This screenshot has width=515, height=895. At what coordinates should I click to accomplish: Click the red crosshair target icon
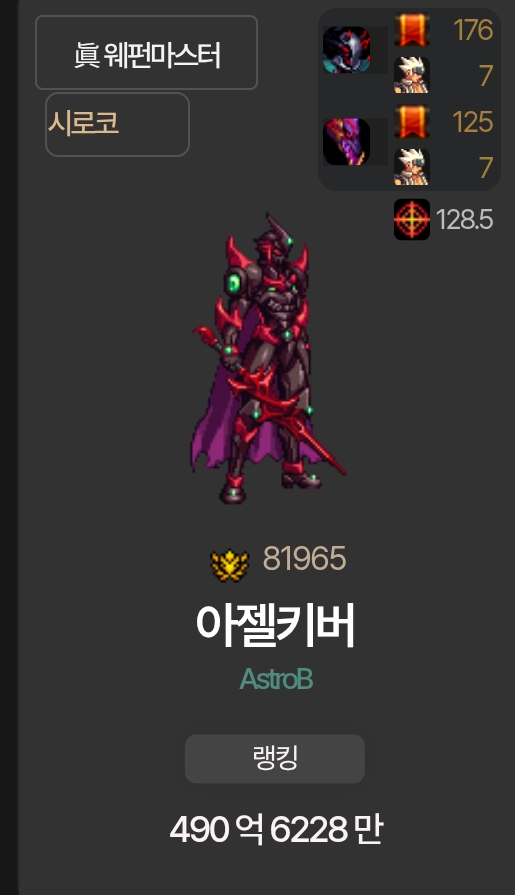(x=412, y=219)
